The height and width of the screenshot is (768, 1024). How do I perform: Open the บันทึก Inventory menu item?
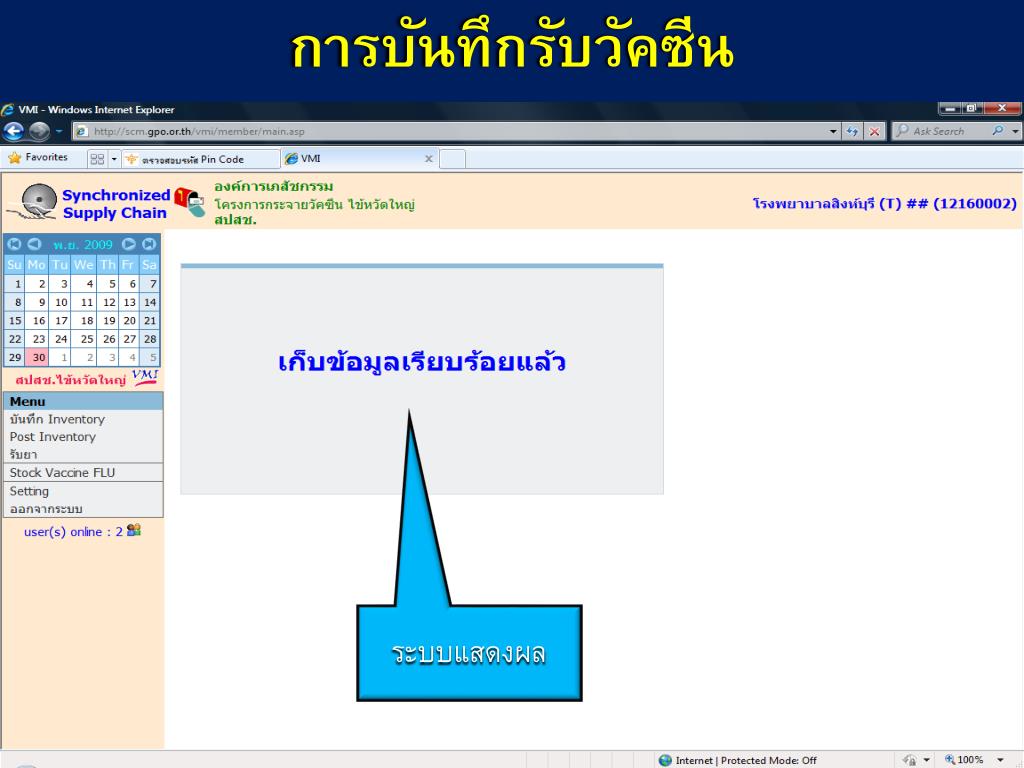(x=83, y=419)
